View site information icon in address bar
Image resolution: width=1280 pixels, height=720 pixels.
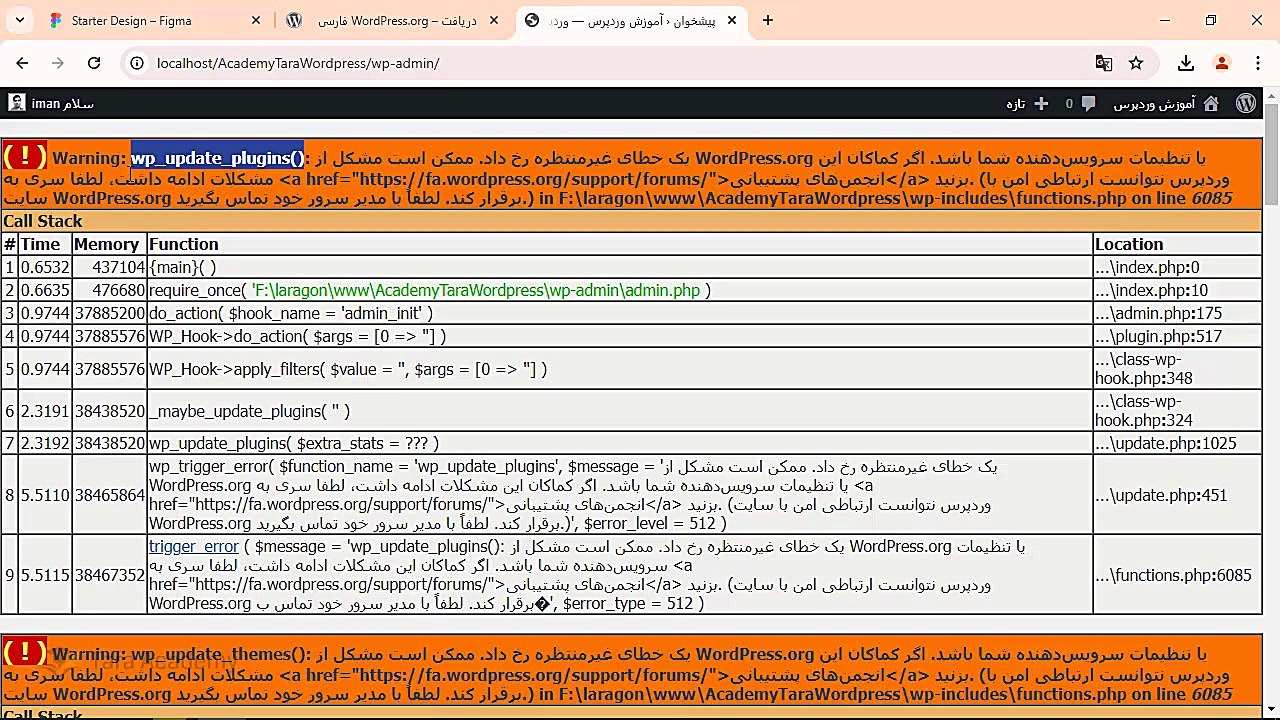pyautogui.click(x=138, y=63)
